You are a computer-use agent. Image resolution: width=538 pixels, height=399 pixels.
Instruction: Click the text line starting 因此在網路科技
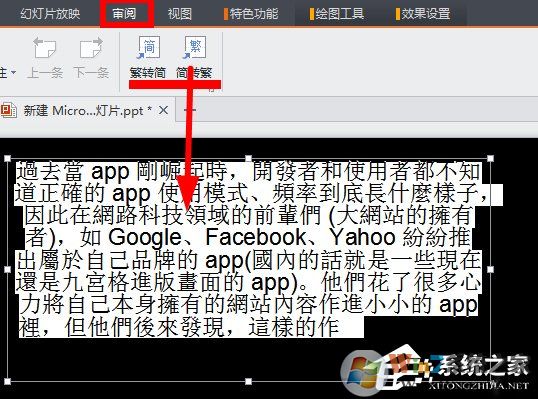click(248, 215)
